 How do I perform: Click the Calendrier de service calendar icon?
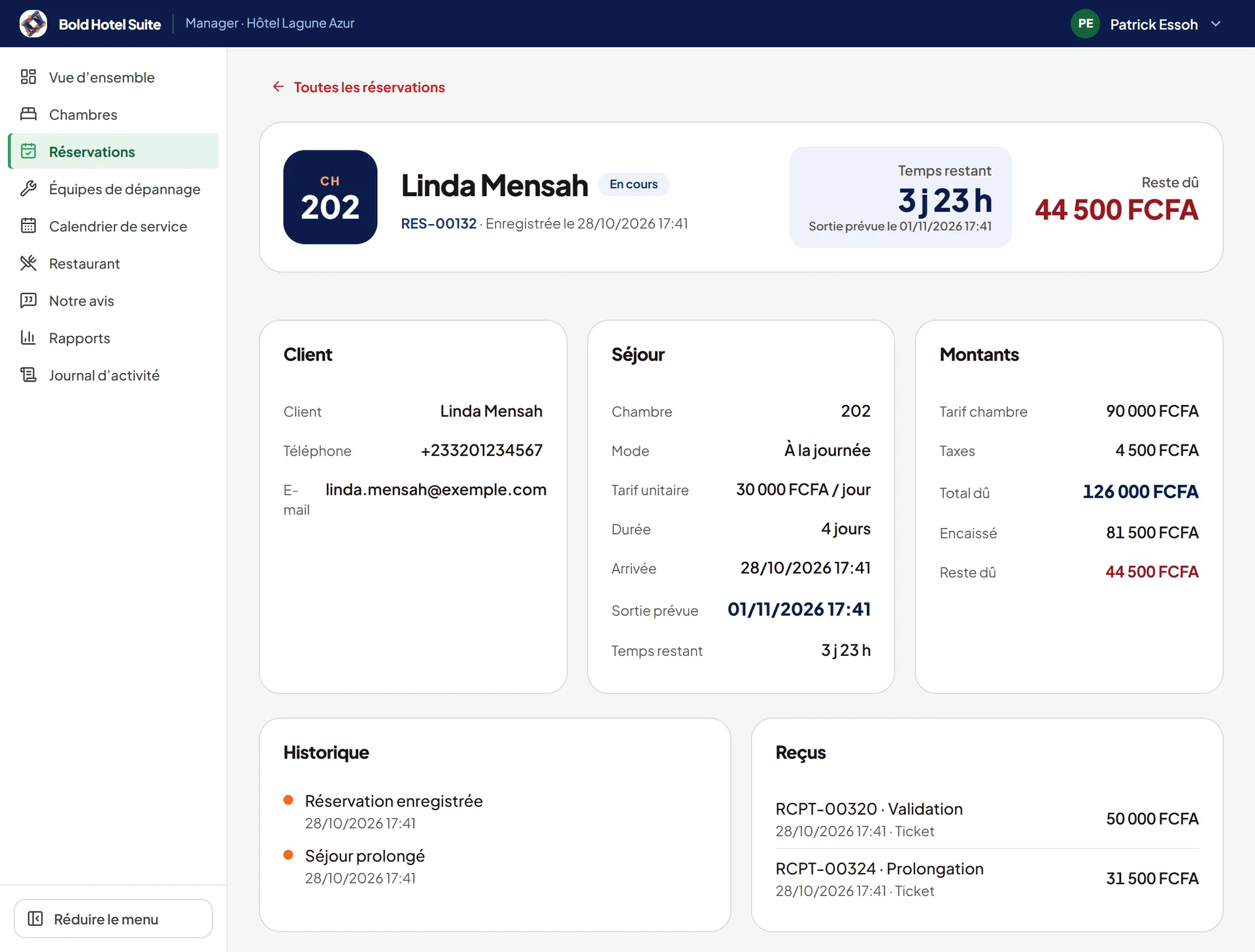(x=28, y=226)
